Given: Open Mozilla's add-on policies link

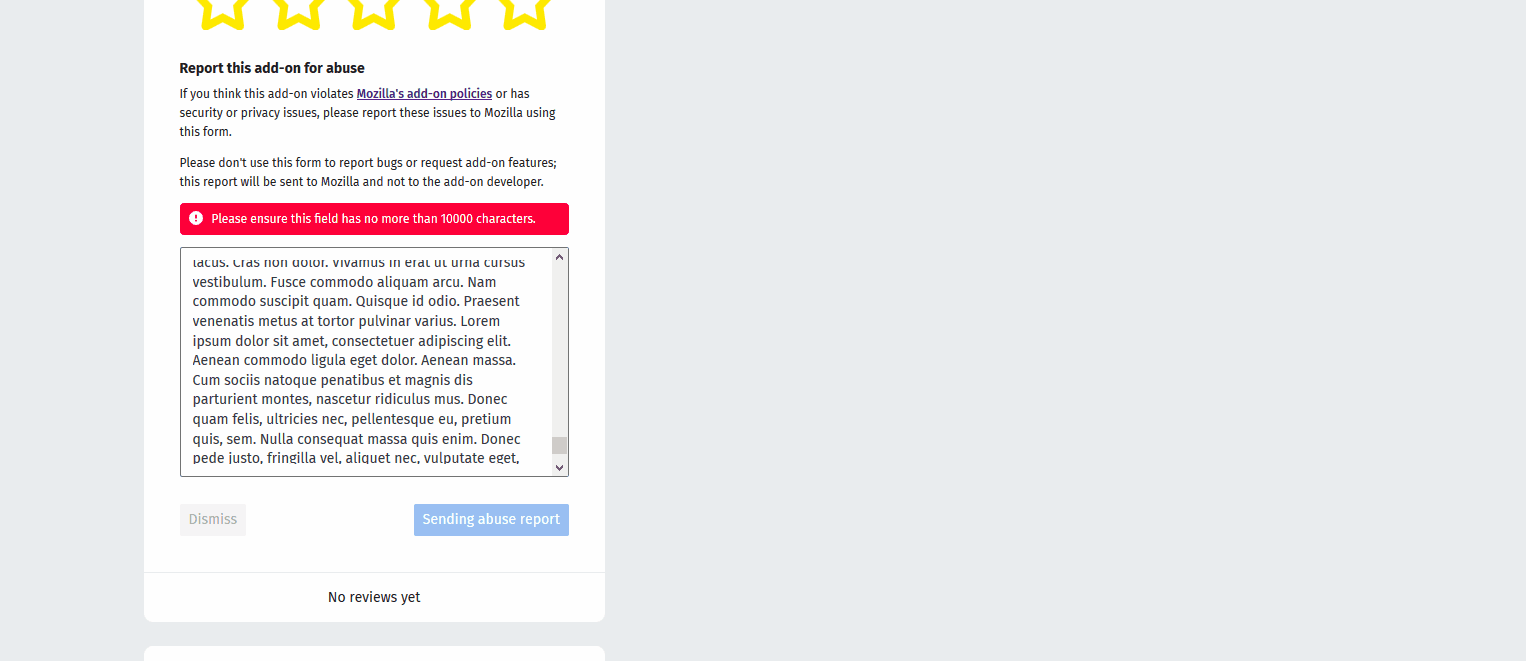Looking at the screenshot, I should coord(424,94).
